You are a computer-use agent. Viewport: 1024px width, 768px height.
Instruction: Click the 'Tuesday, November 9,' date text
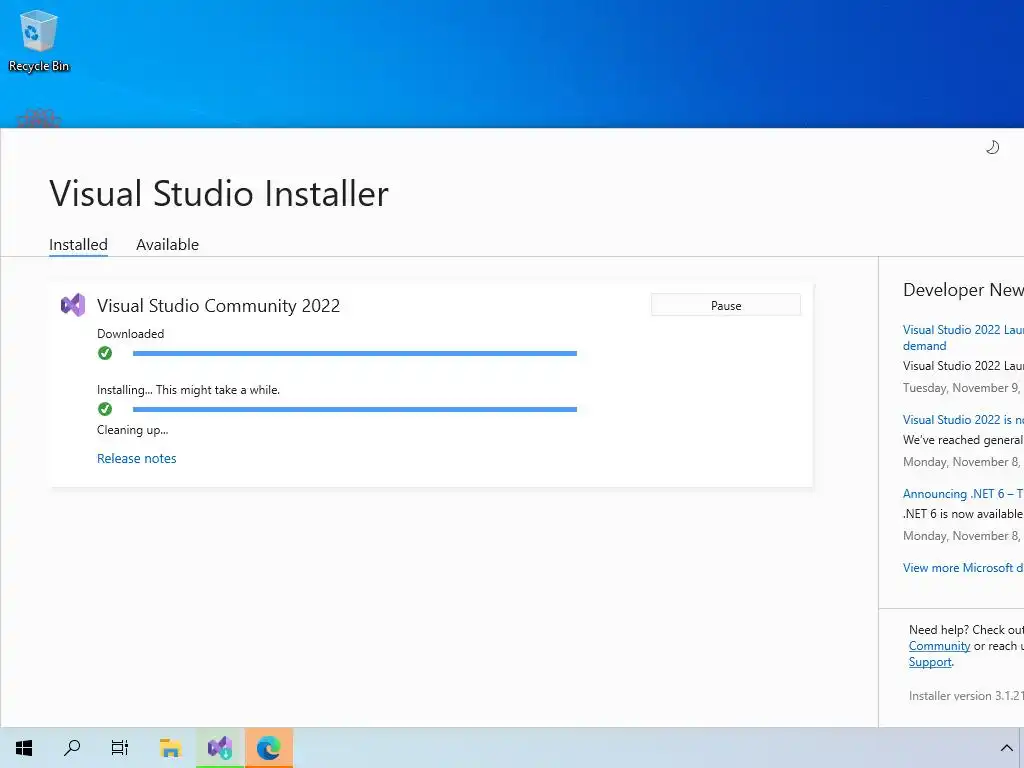(x=961, y=388)
